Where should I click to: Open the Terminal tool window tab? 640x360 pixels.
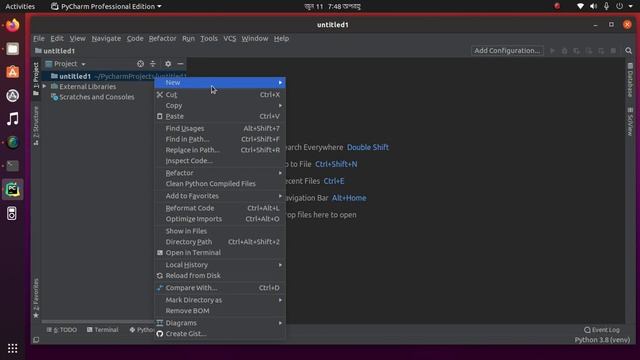pos(102,330)
